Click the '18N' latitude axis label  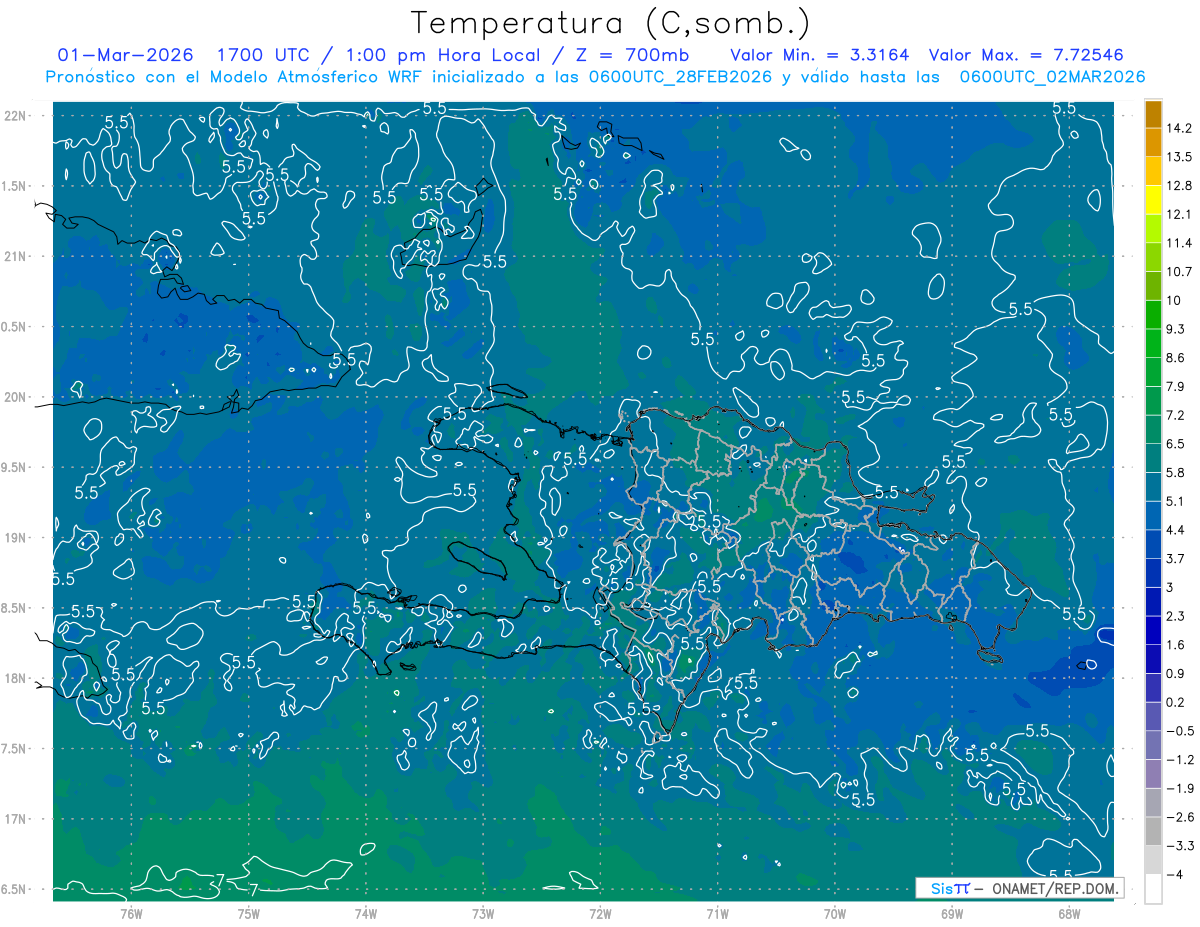coord(14,678)
